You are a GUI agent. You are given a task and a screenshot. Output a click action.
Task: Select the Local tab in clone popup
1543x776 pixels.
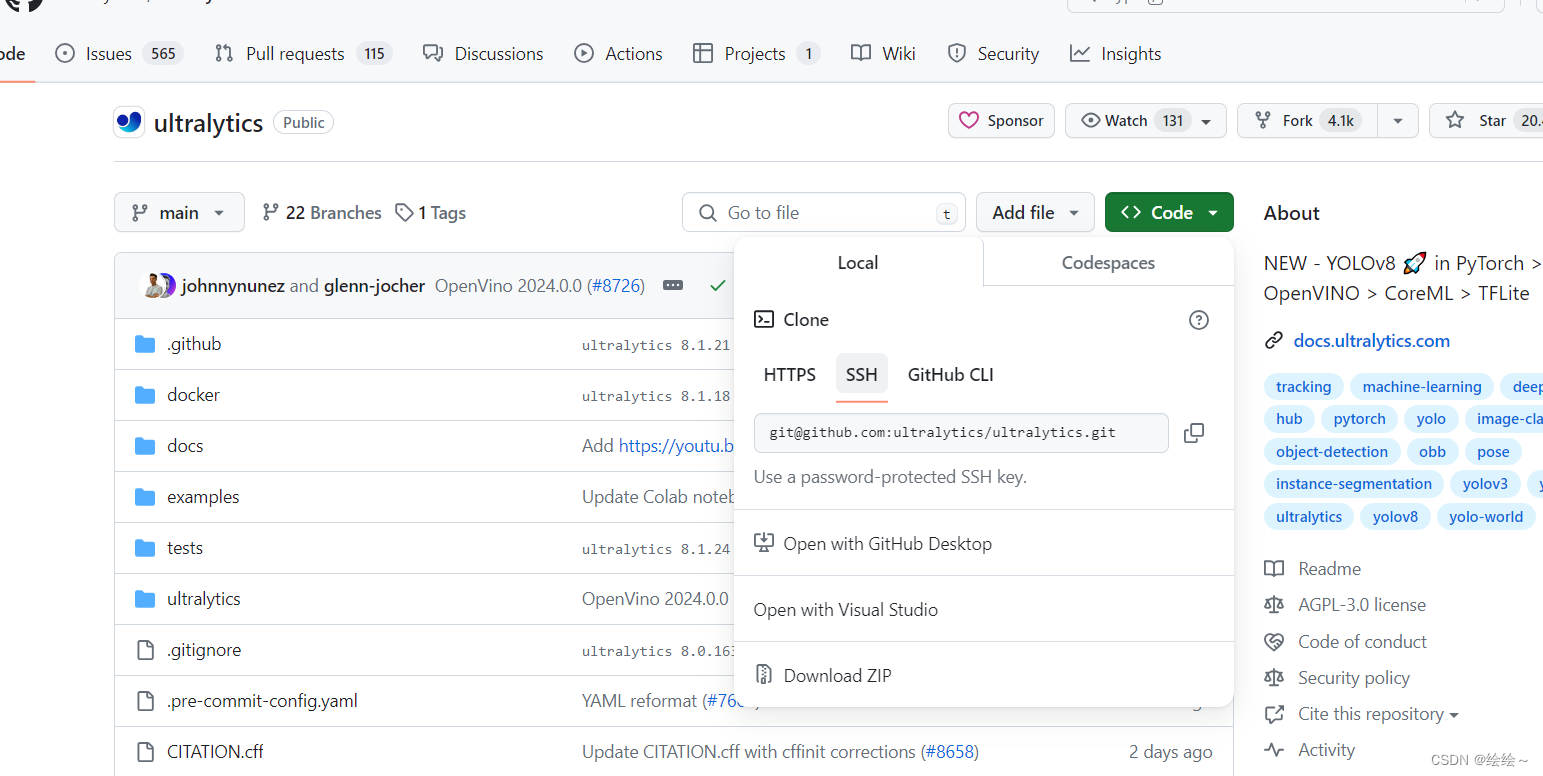click(x=858, y=263)
